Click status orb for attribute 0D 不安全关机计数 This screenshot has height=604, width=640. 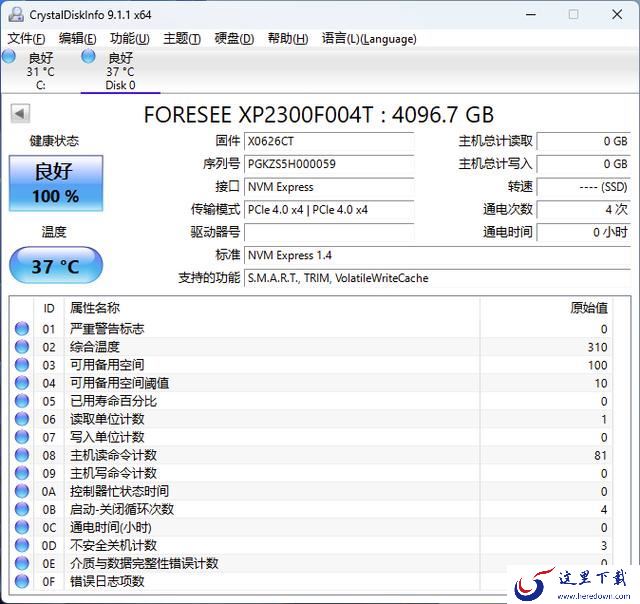pos(22,545)
